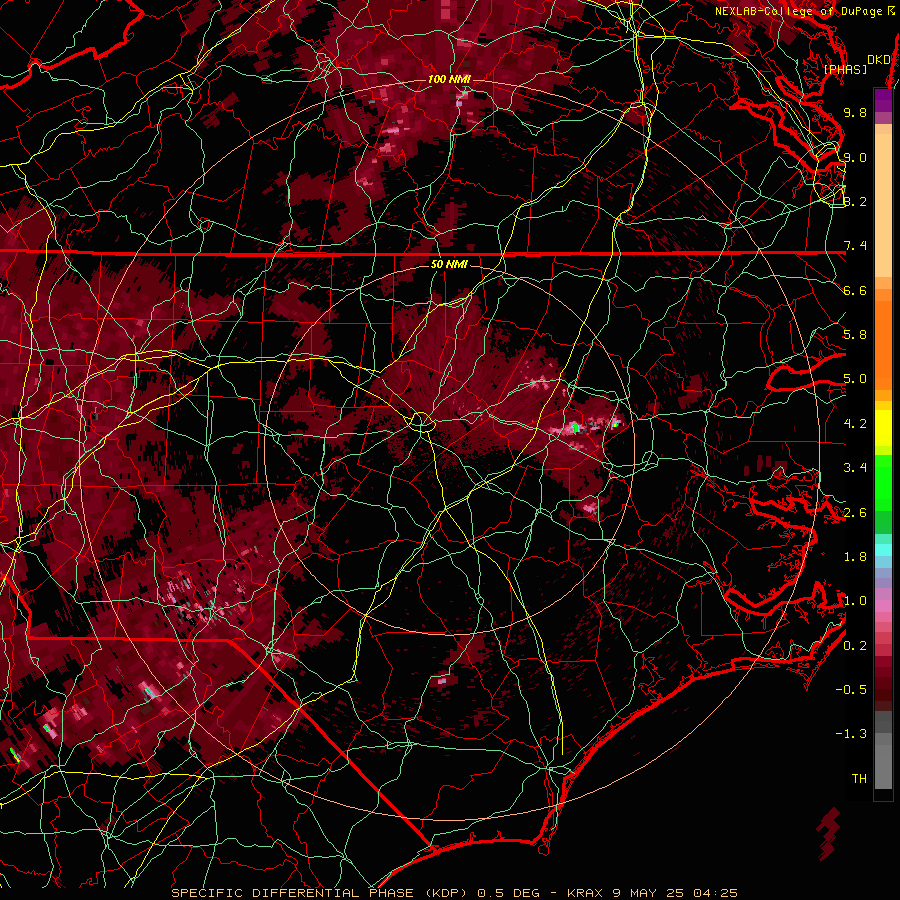Click the 4.2 scale value

[x=855, y=424]
